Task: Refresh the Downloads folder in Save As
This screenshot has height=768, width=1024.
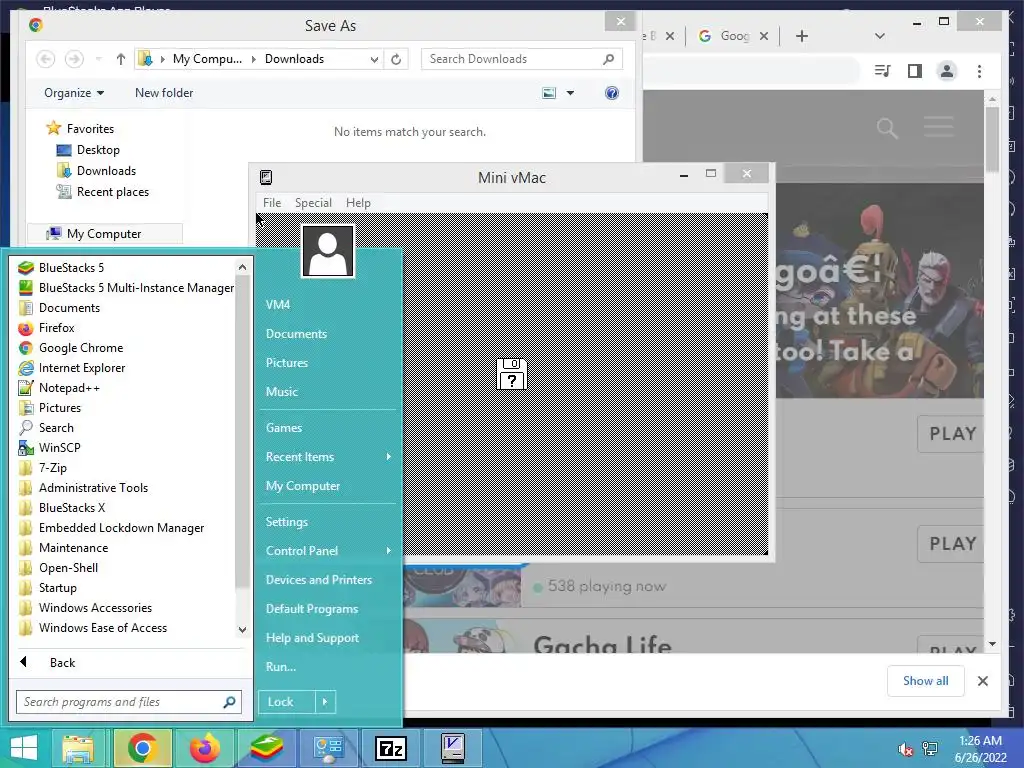Action: pos(396,59)
